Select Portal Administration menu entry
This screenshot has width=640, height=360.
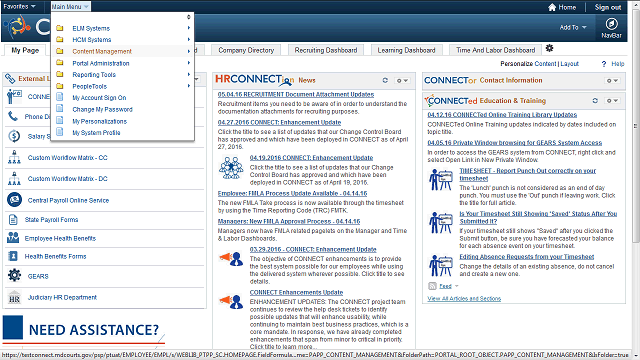(101, 63)
